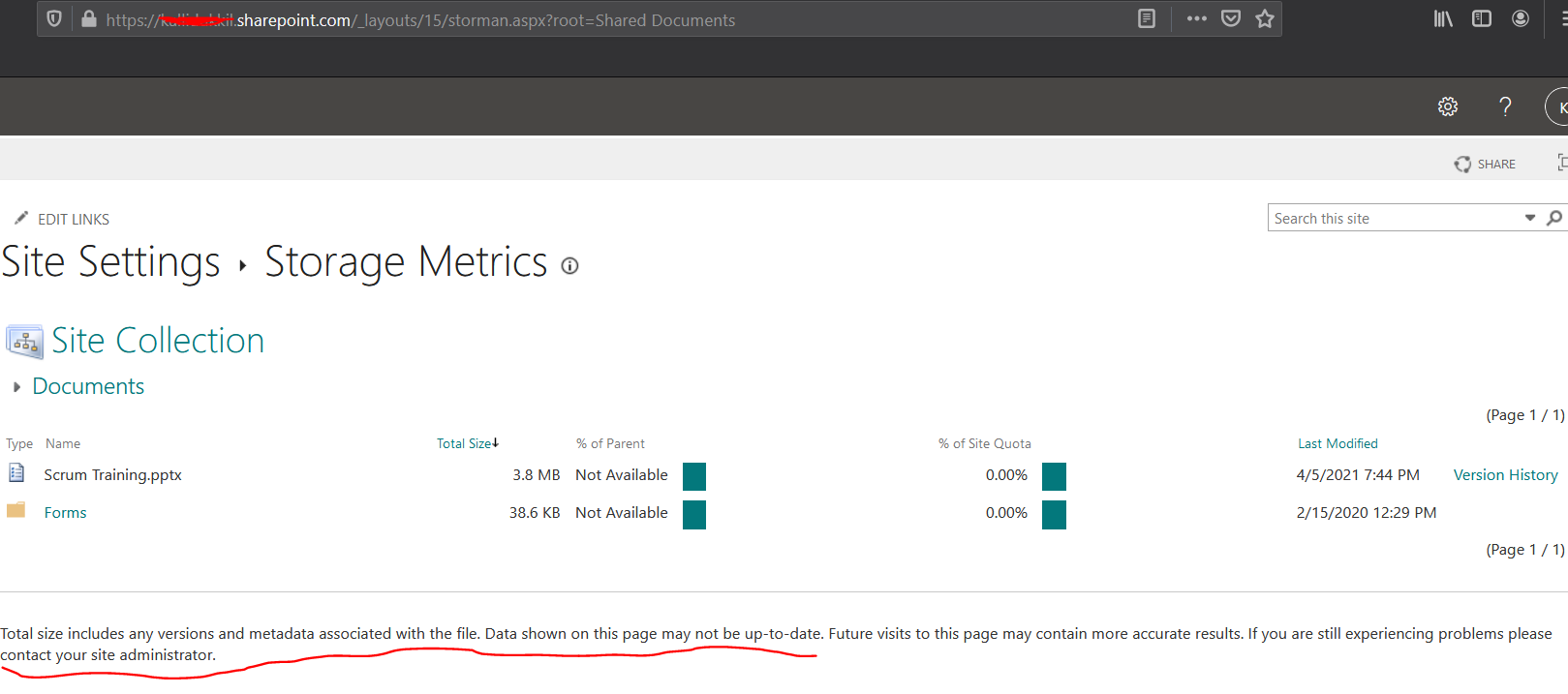The image size is (1568, 694).
Task: Click % of Parent bar for Scrum Training.pptx
Action: [694, 477]
